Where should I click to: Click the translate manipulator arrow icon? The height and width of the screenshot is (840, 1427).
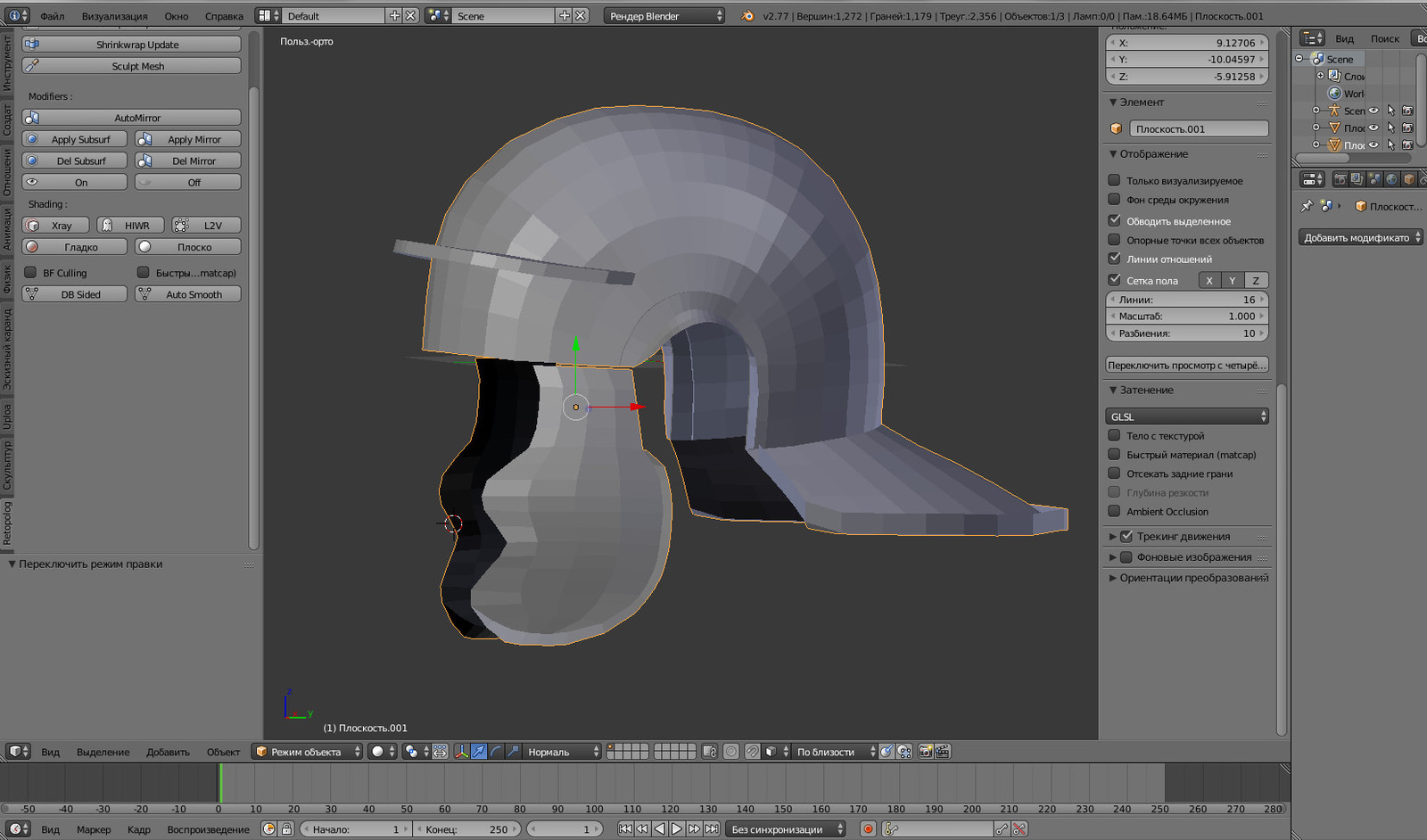[479, 752]
